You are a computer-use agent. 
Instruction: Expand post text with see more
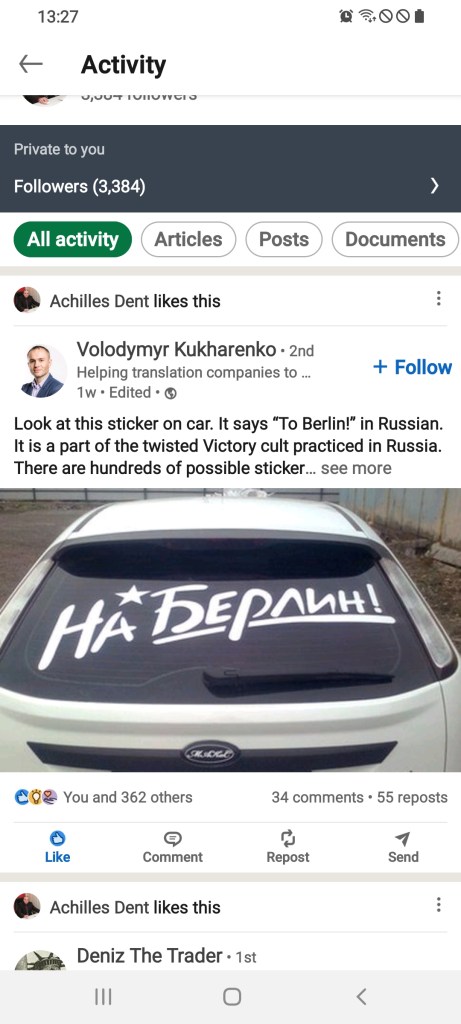point(357,468)
